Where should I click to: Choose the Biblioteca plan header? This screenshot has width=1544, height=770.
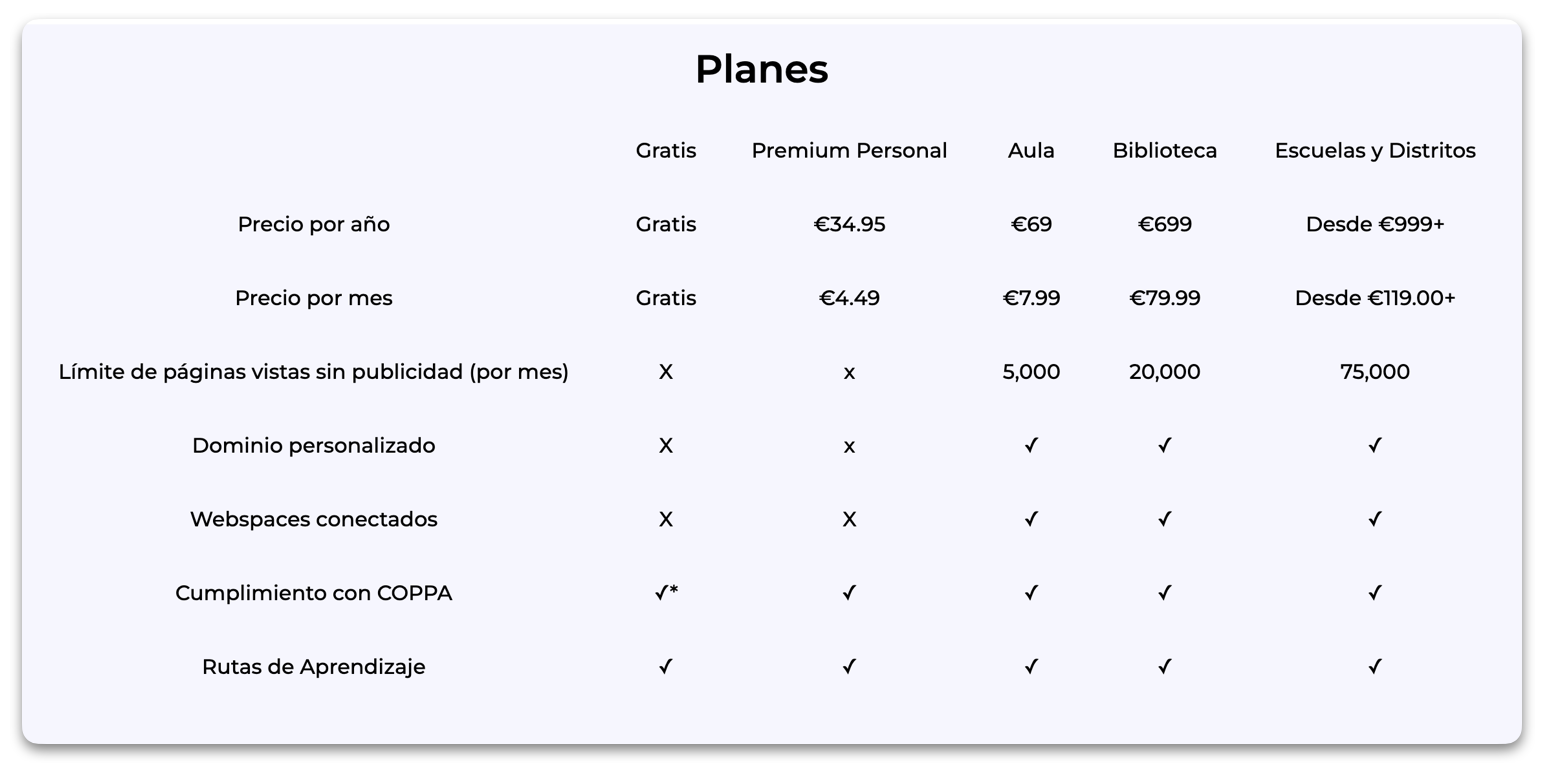[1165, 150]
